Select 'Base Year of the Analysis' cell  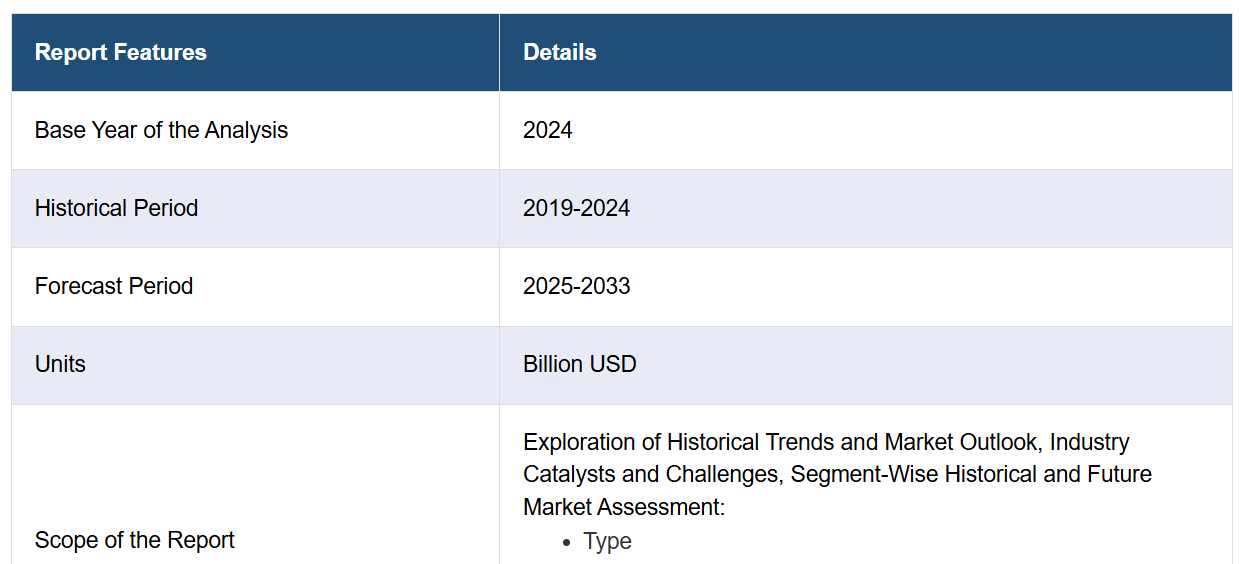pos(255,130)
